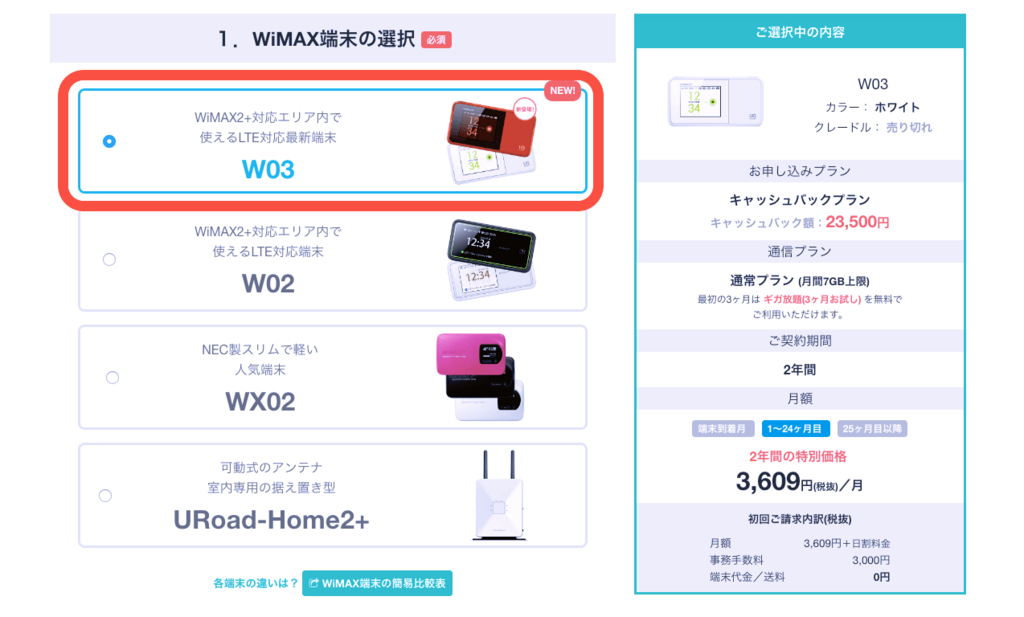
Task: Open the WiMAX端末の簡易比較表 button
Action: (377, 583)
